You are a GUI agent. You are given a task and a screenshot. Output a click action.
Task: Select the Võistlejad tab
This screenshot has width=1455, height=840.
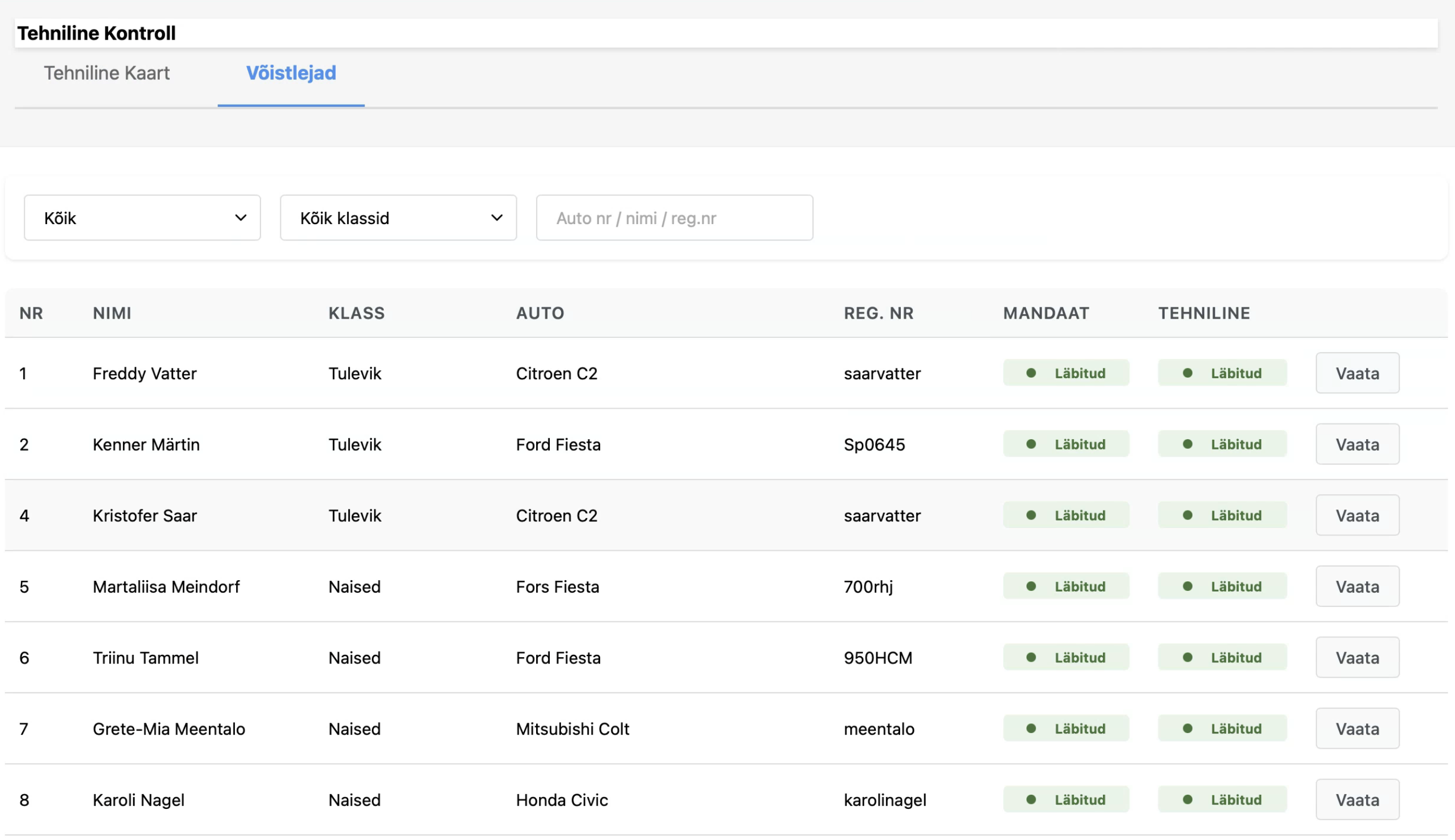pos(291,73)
